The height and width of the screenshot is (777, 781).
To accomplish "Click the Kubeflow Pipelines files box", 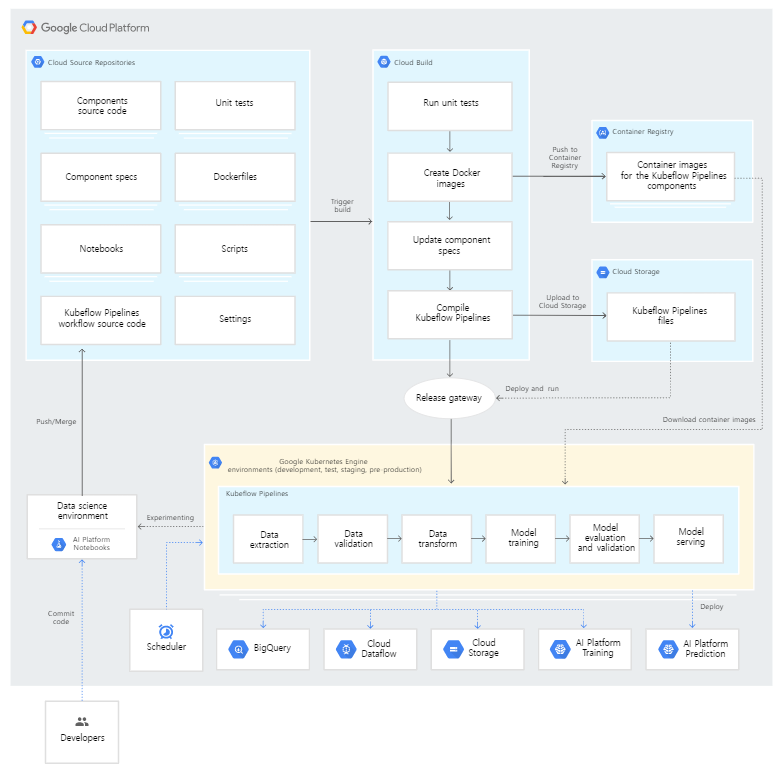I will (670, 317).
